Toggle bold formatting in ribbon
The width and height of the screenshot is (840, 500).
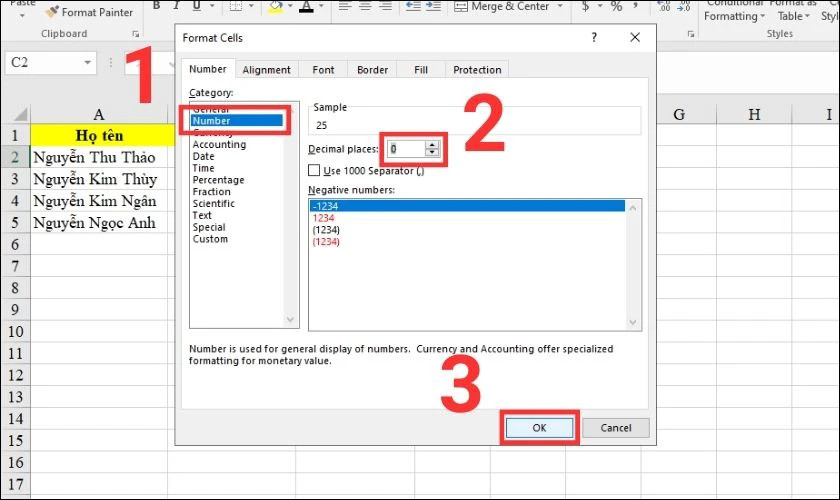click(156, 5)
